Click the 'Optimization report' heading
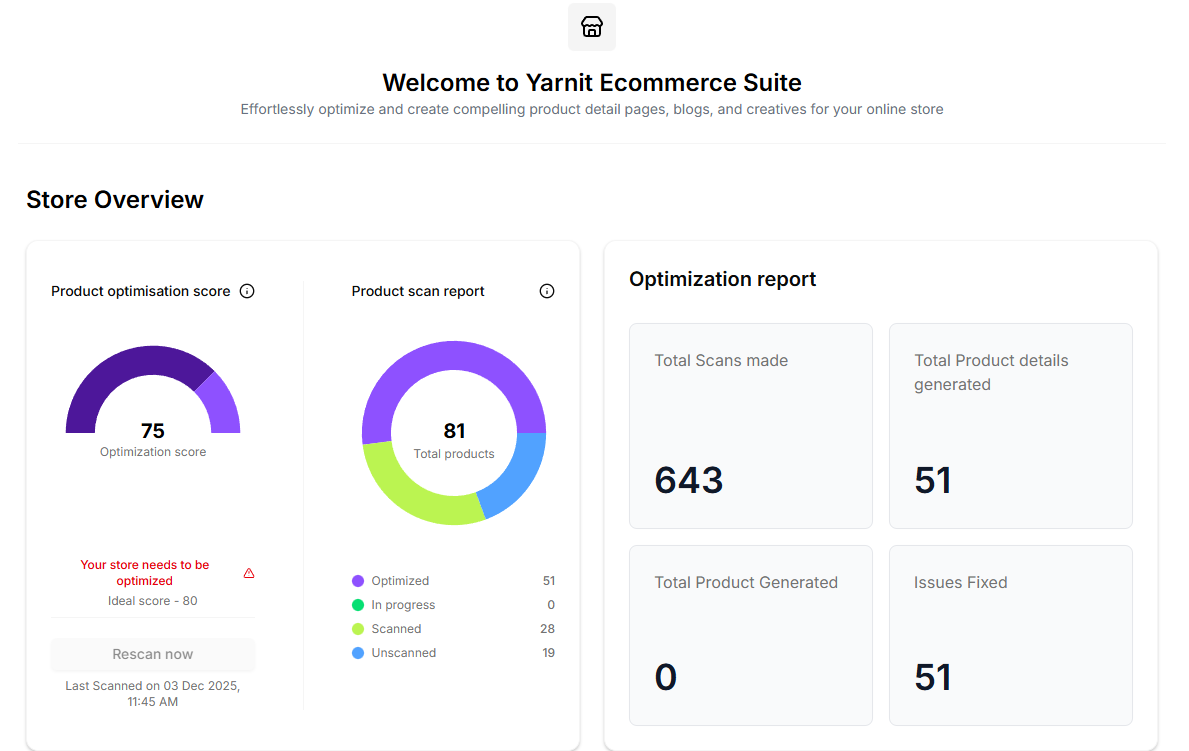 (x=723, y=279)
